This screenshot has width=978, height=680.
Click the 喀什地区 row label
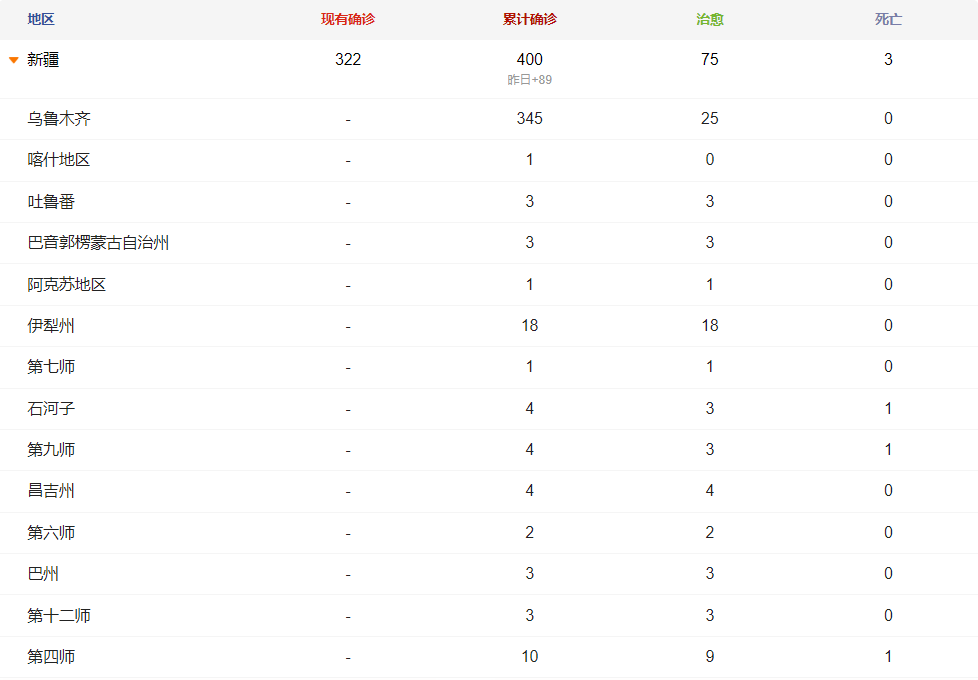[59, 160]
